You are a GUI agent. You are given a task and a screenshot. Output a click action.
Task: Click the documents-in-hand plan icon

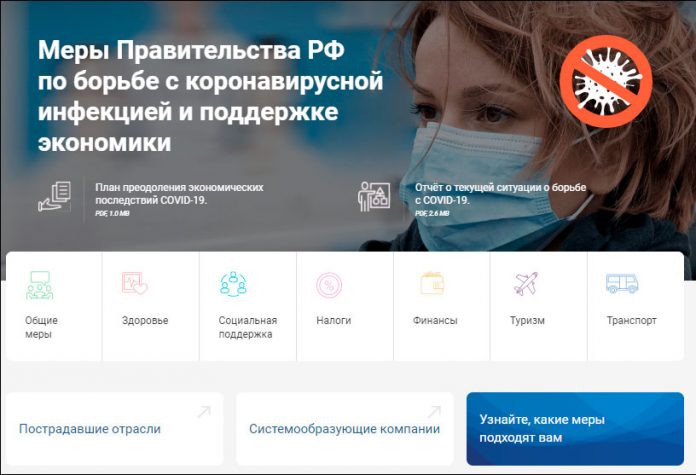(x=55, y=196)
